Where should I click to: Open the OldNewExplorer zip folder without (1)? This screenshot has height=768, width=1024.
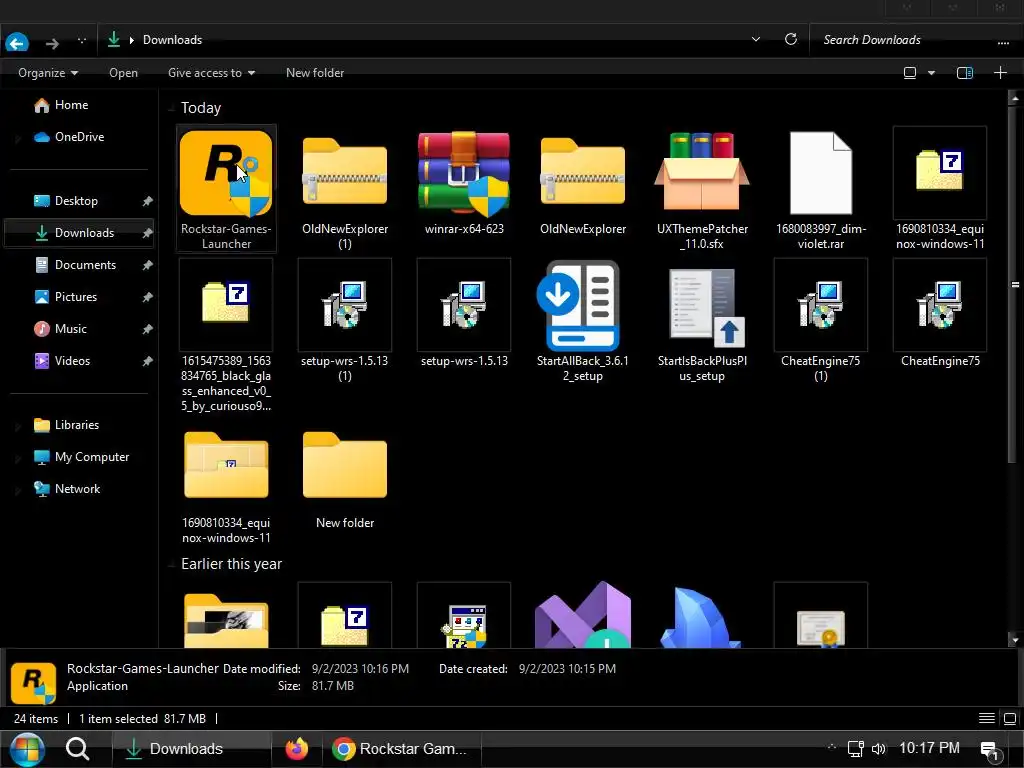583,183
